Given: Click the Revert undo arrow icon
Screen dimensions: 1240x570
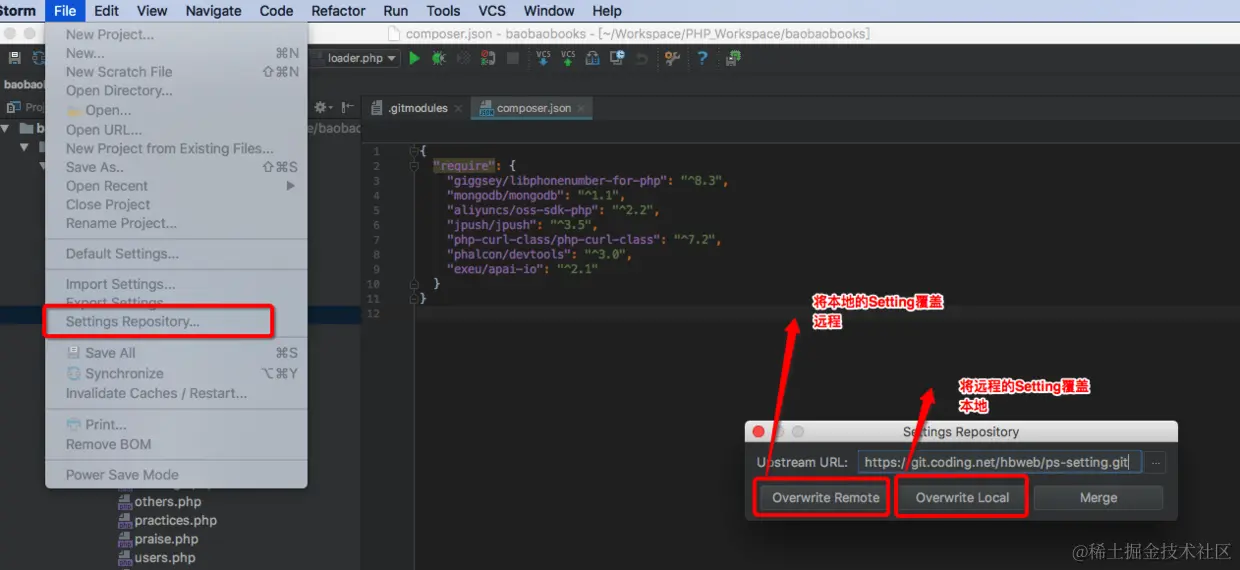Looking at the screenshot, I should [x=641, y=58].
